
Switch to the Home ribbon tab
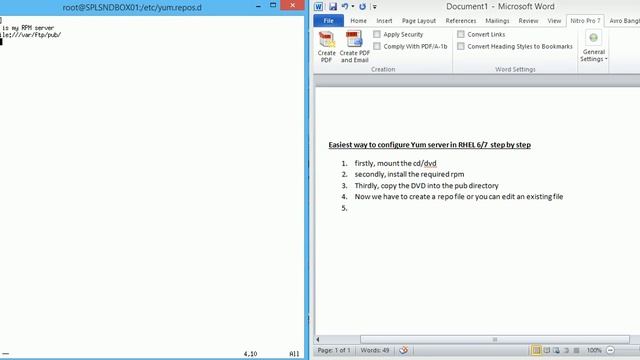pyautogui.click(x=358, y=20)
